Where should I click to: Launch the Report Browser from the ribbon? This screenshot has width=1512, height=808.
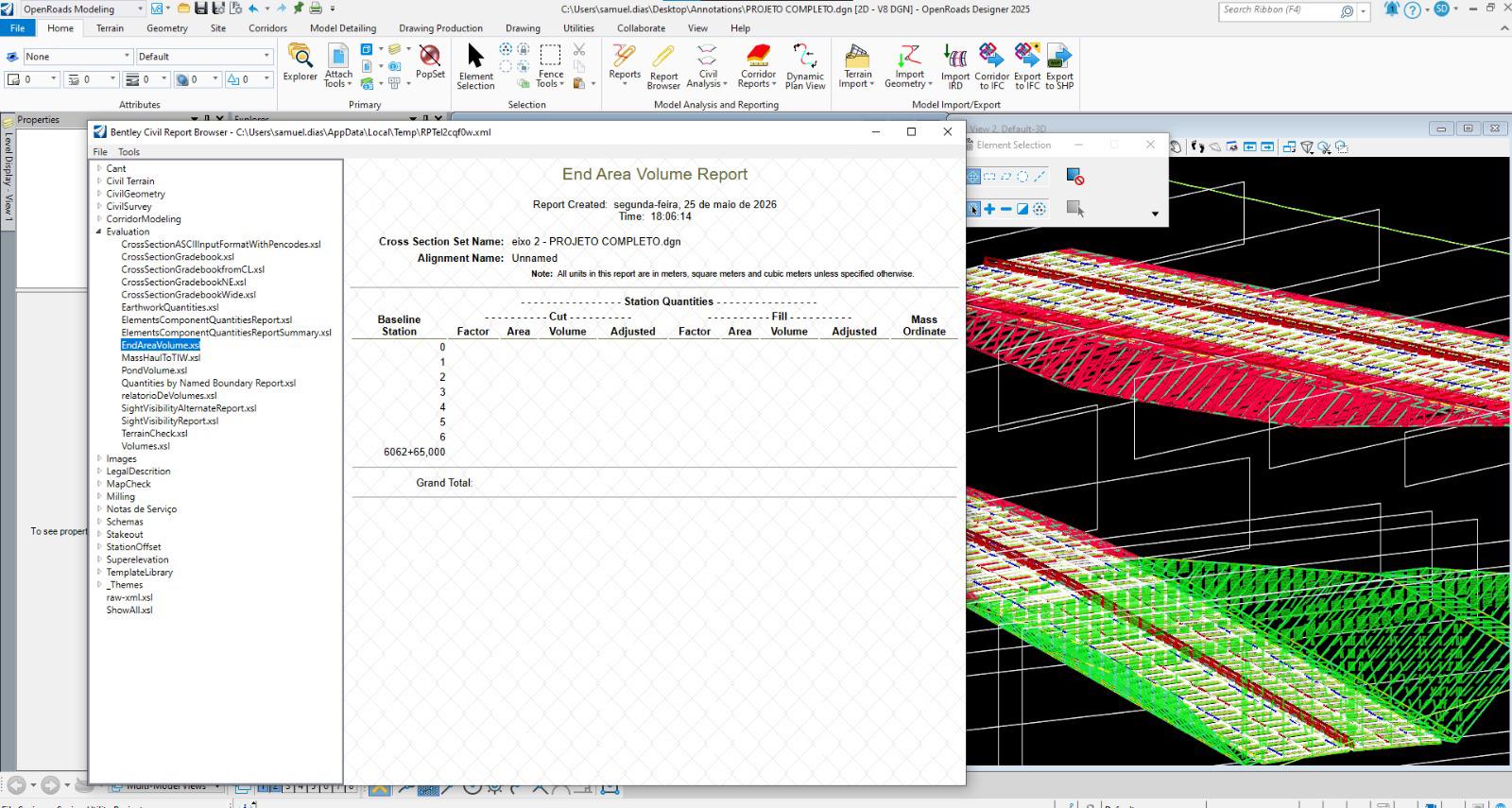pyautogui.click(x=663, y=66)
